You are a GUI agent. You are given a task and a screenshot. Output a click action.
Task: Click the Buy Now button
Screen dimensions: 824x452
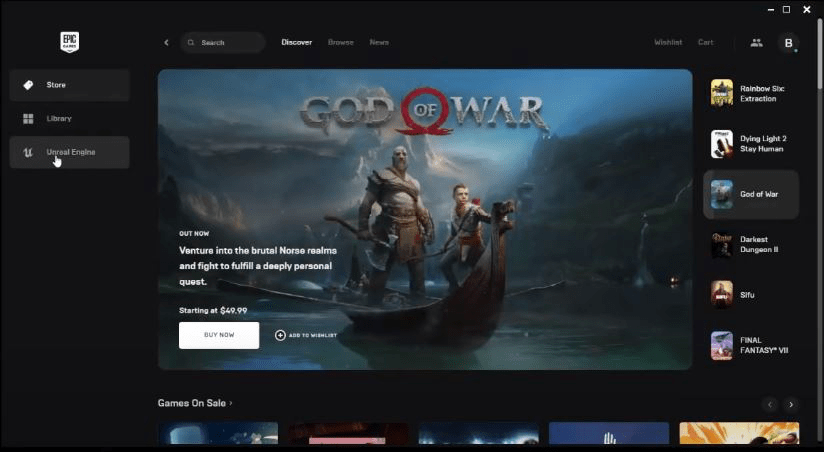219,335
